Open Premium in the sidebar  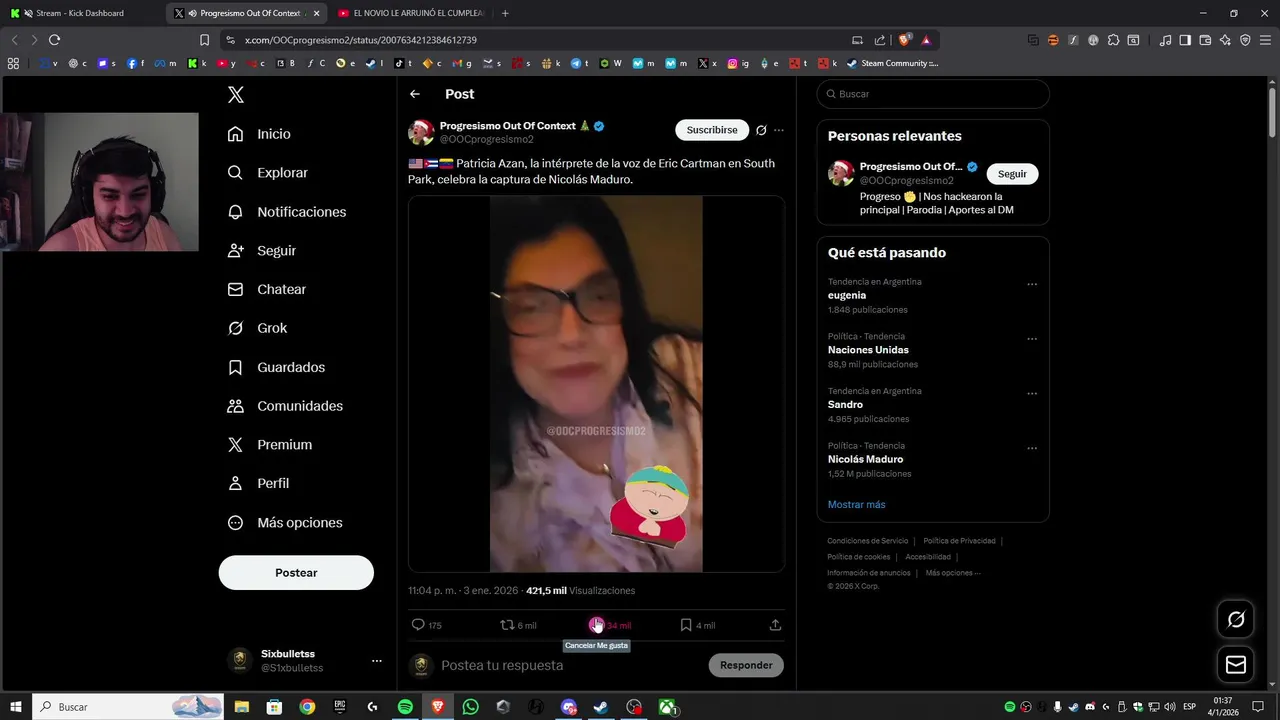click(x=269, y=445)
